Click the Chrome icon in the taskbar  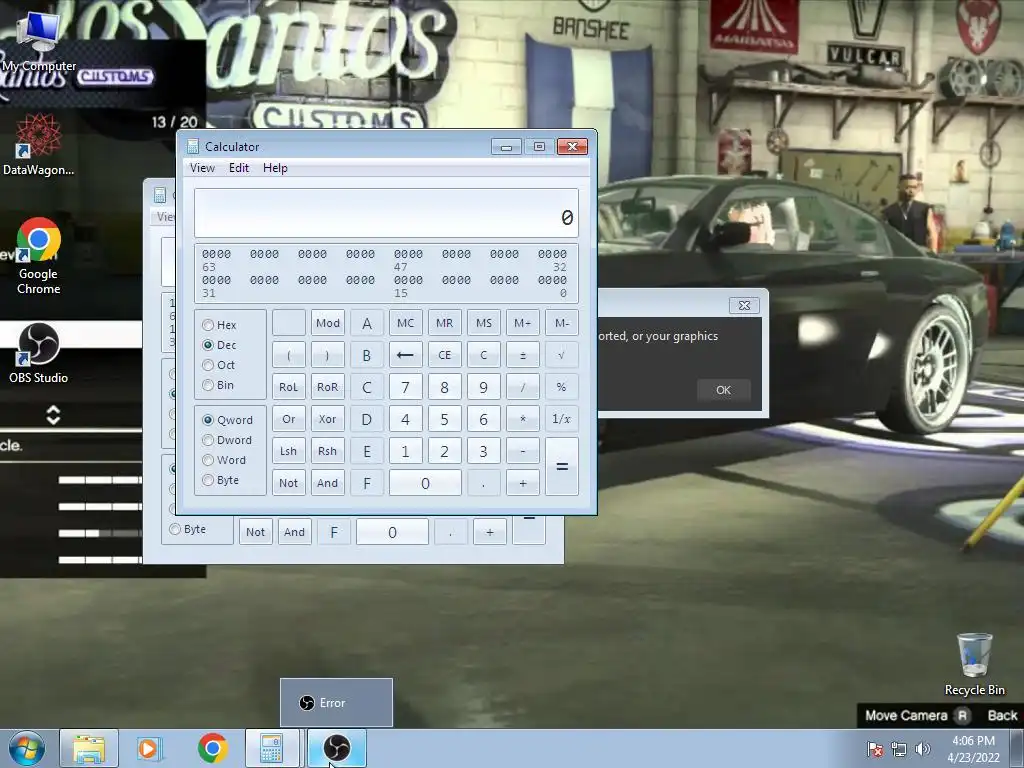(x=212, y=748)
